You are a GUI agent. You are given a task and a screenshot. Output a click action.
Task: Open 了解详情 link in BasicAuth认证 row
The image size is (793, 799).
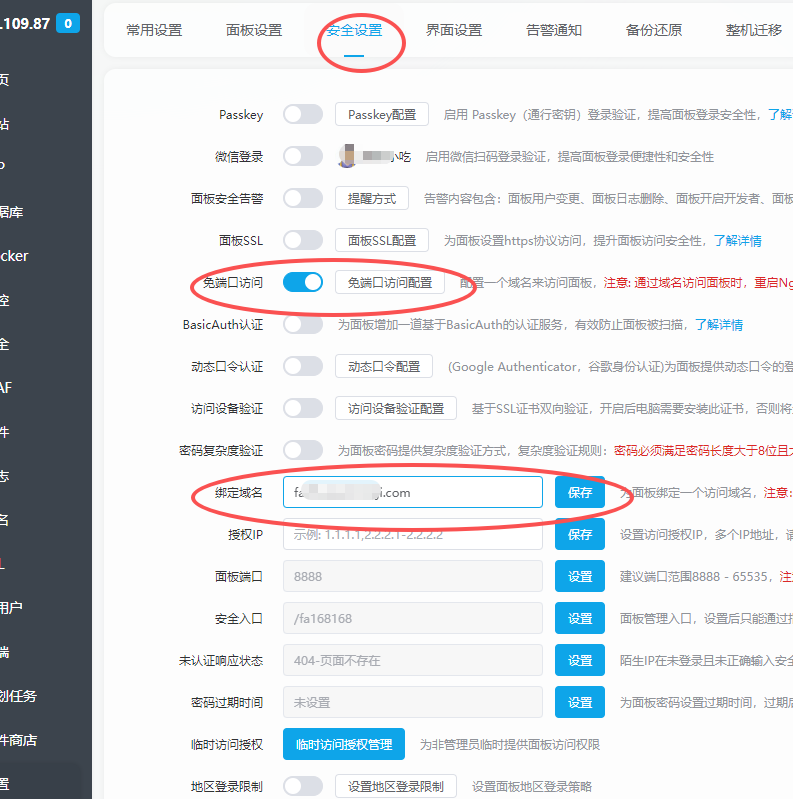tap(719, 325)
